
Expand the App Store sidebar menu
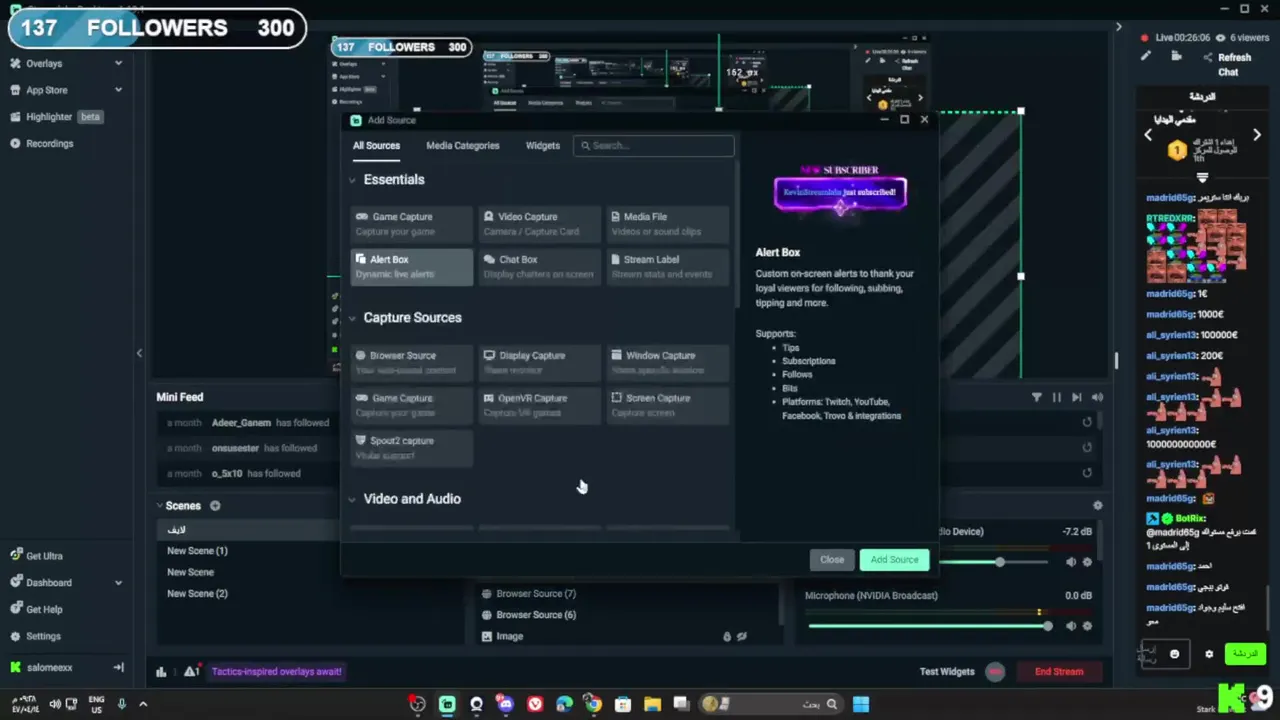[x=118, y=90]
